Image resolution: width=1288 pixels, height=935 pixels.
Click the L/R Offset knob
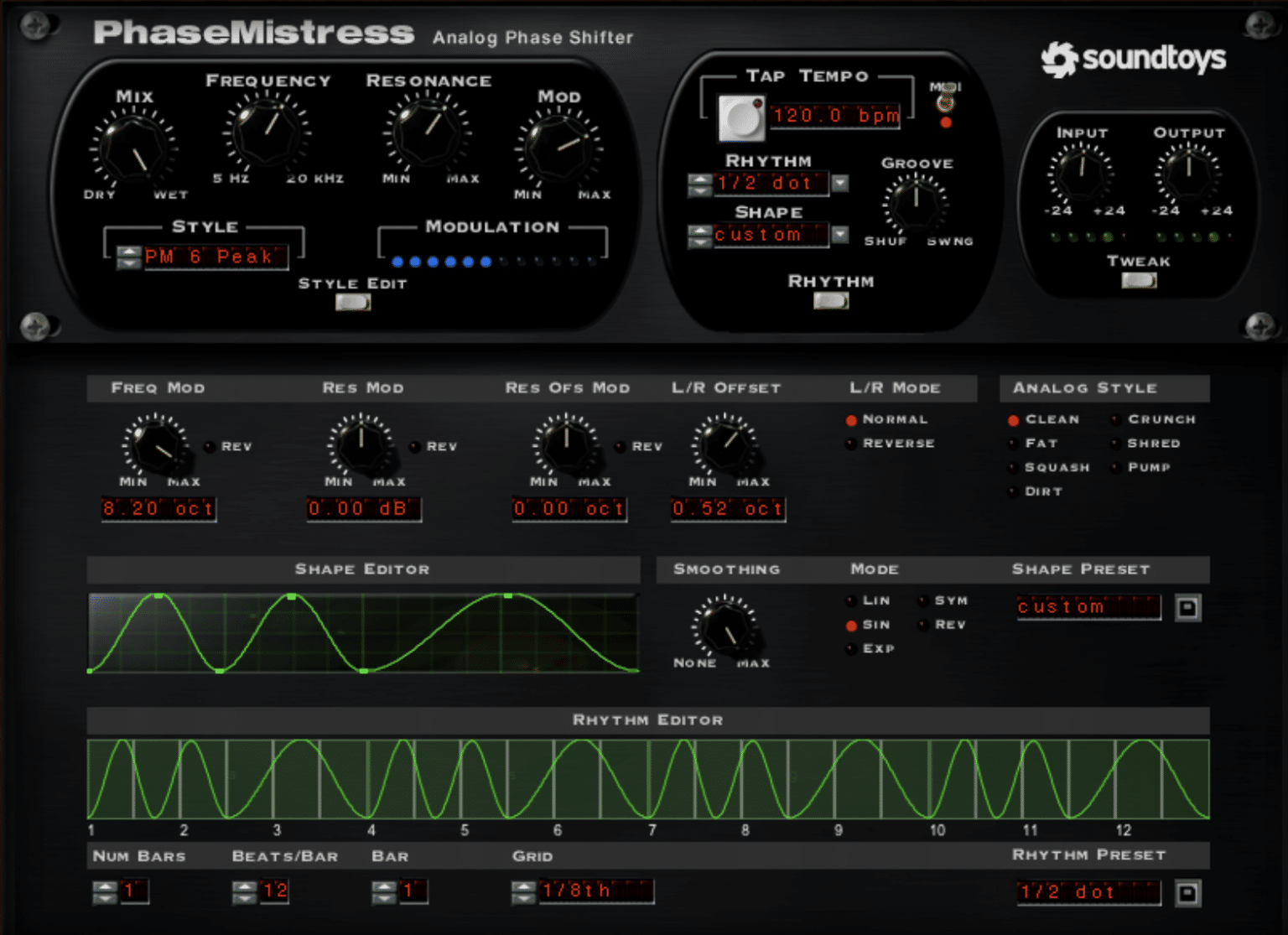point(725,444)
